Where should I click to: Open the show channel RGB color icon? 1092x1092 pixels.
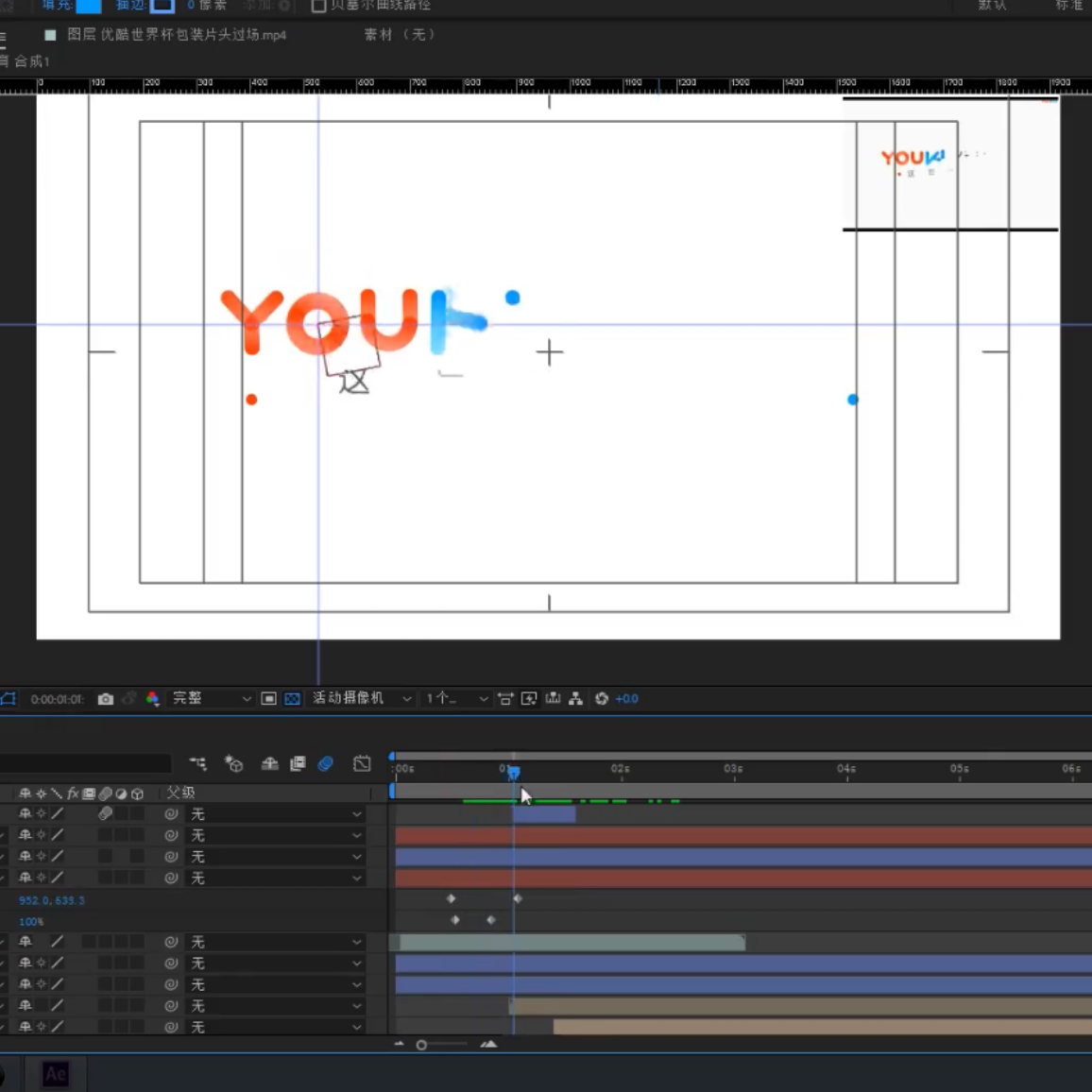(152, 698)
